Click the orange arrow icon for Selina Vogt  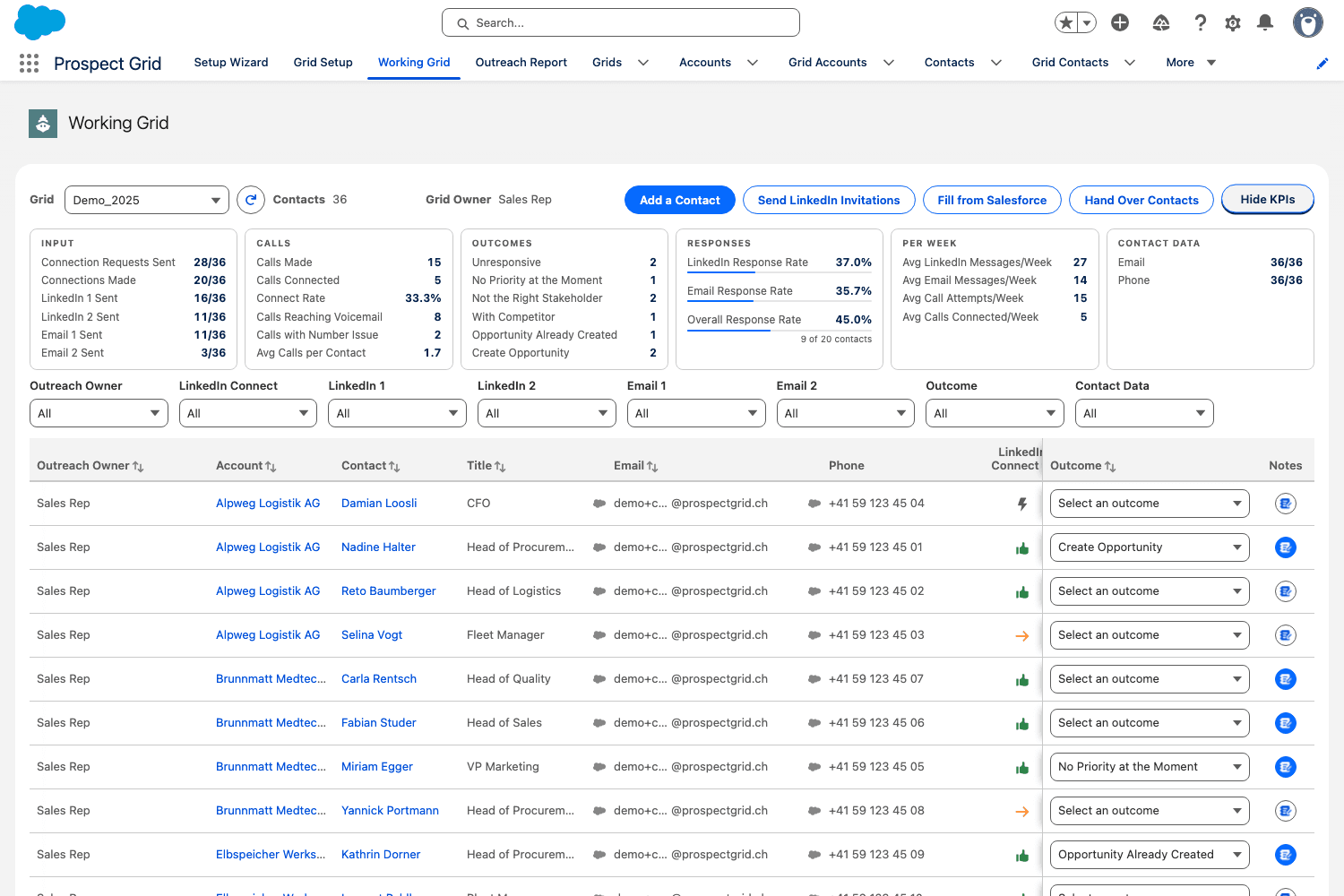pyautogui.click(x=1021, y=636)
